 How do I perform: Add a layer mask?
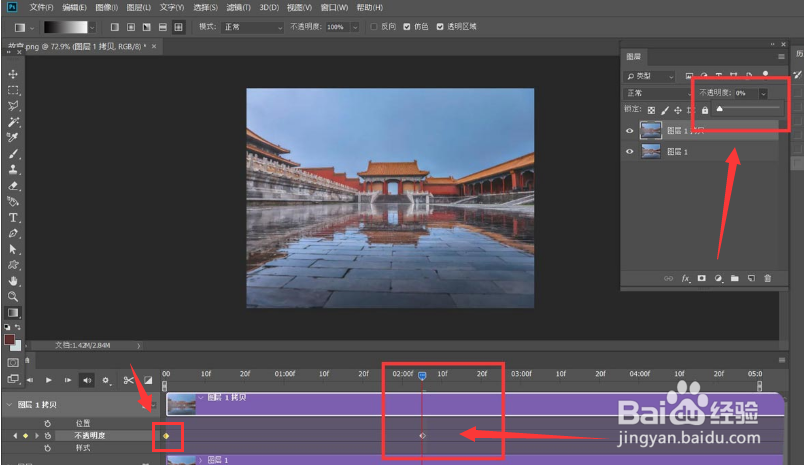(701, 278)
